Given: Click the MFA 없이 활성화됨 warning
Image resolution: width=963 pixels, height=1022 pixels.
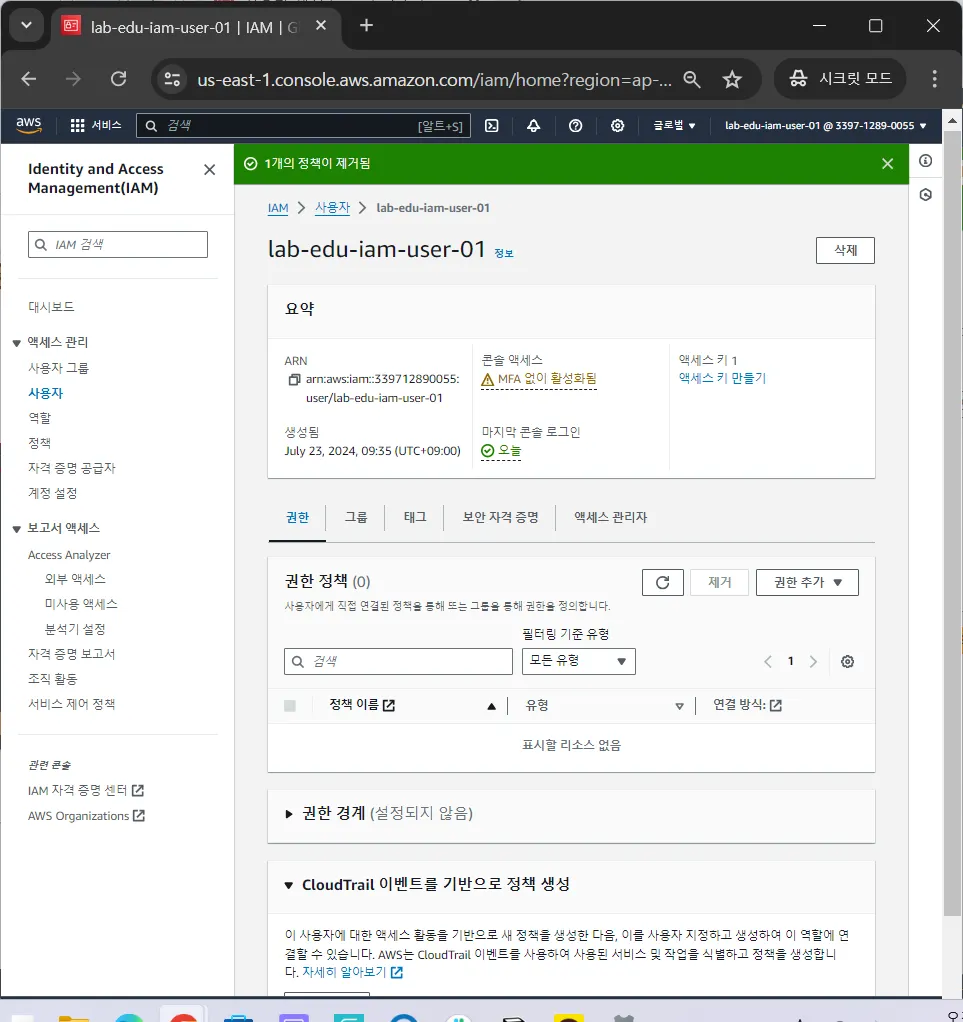Looking at the screenshot, I should [539, 379].
